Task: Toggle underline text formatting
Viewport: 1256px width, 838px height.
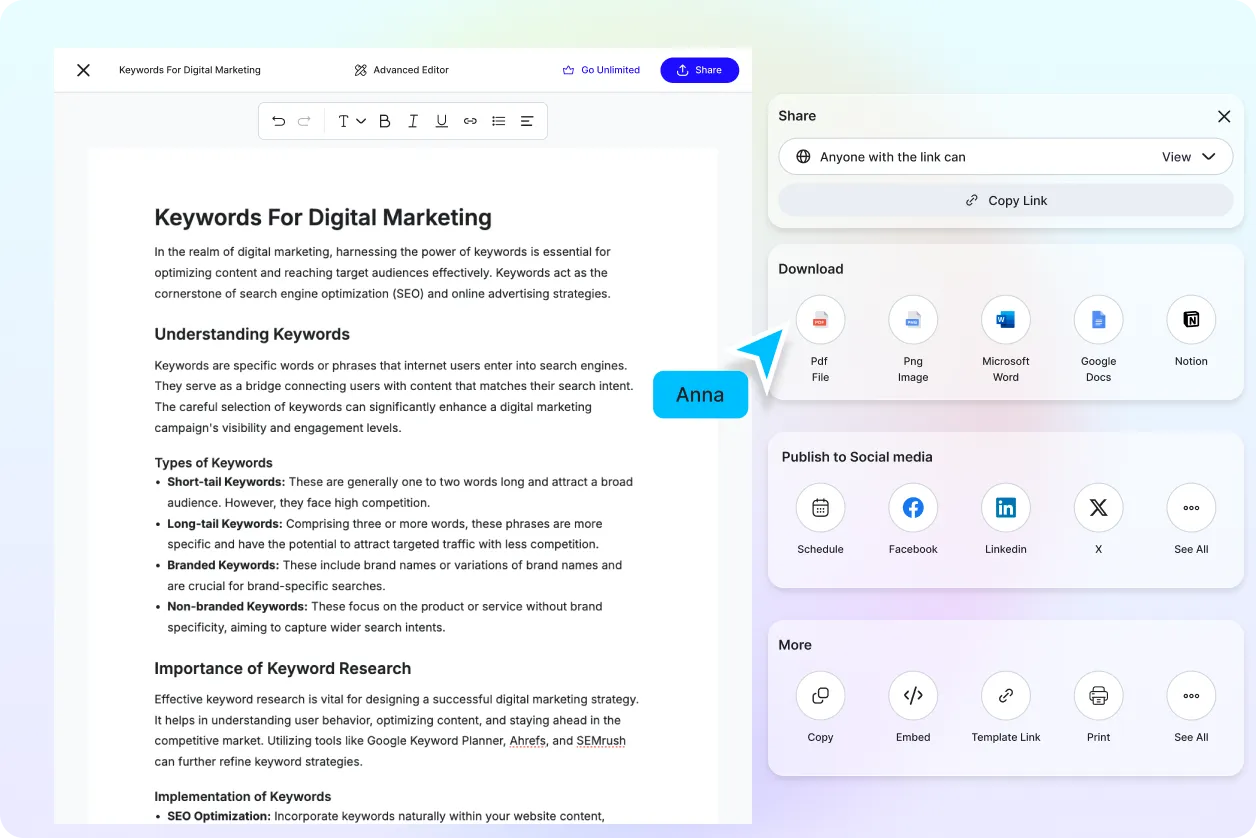Action: 441,121
